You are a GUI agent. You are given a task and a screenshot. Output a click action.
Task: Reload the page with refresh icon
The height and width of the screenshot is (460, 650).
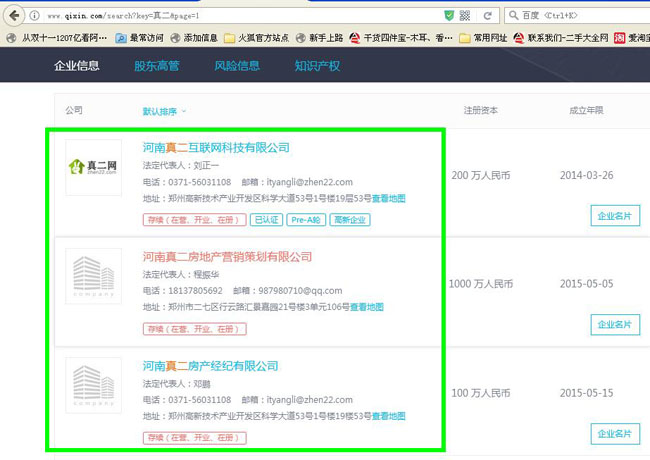(x=488, y=16)
